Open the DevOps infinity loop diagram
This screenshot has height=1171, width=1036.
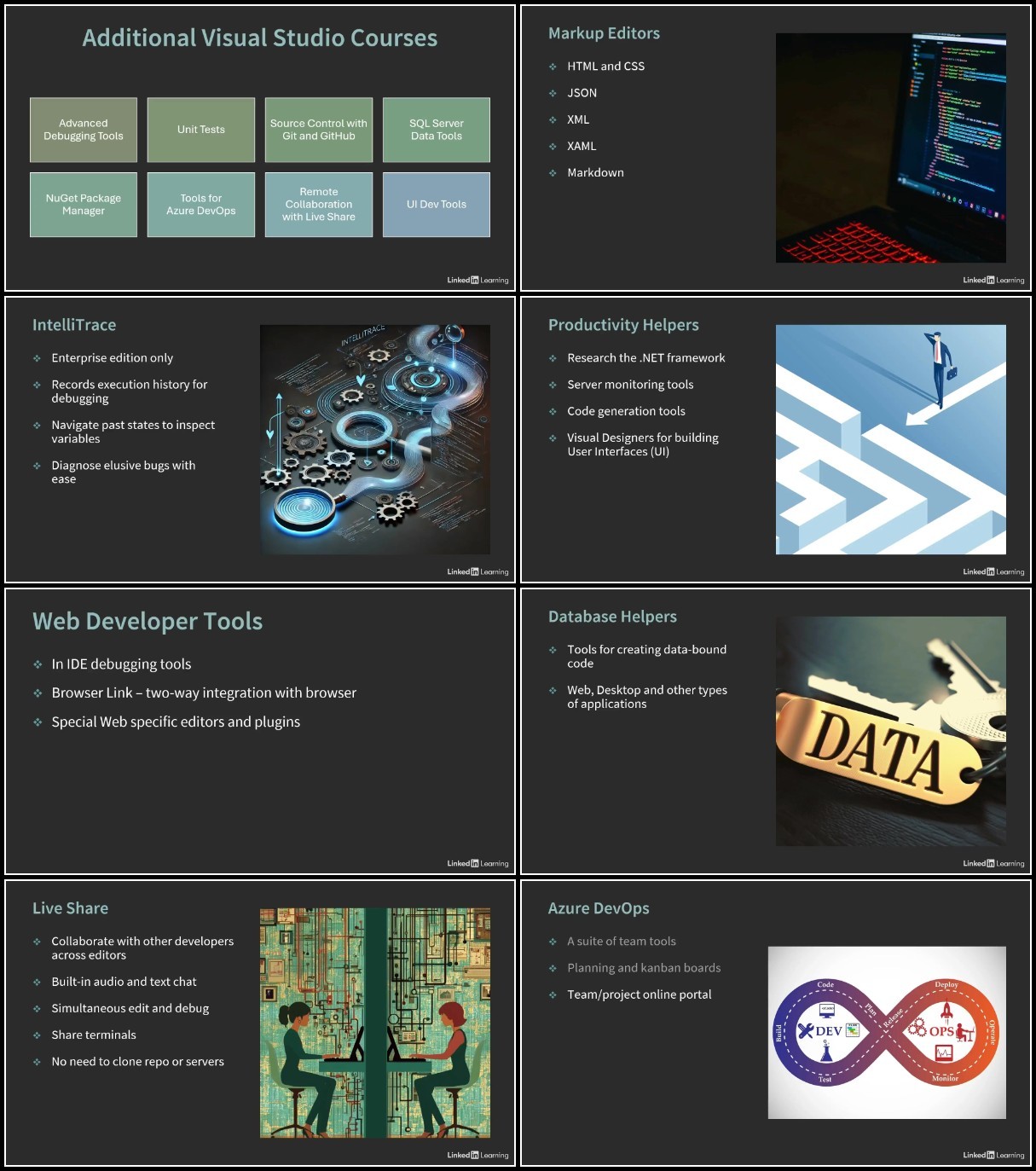tap(887, 1033)
